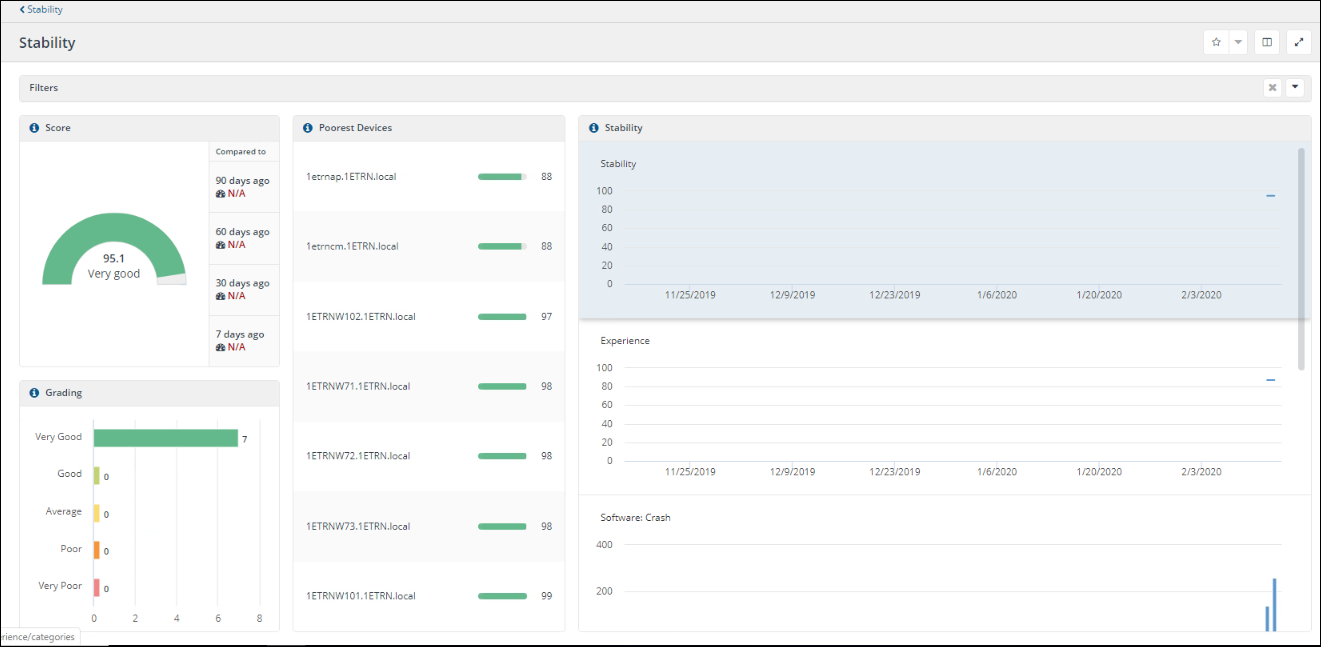Expand the Filters panel arrow
1321x647 pixels.
1296,88
